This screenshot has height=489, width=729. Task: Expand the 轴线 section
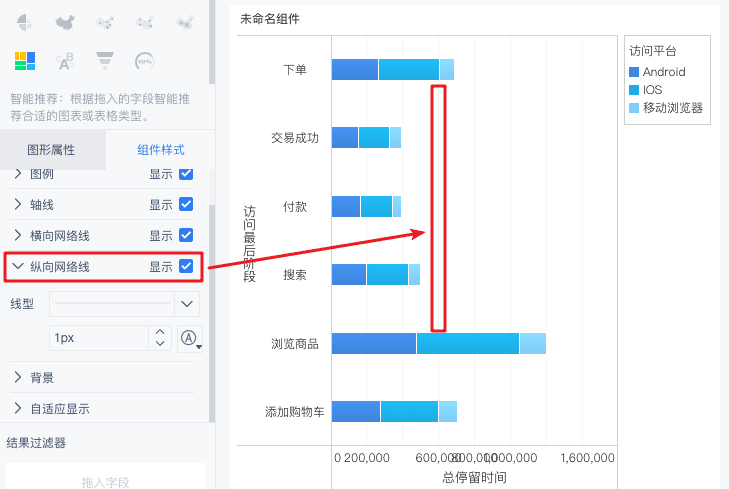click(x=18, y=204)
